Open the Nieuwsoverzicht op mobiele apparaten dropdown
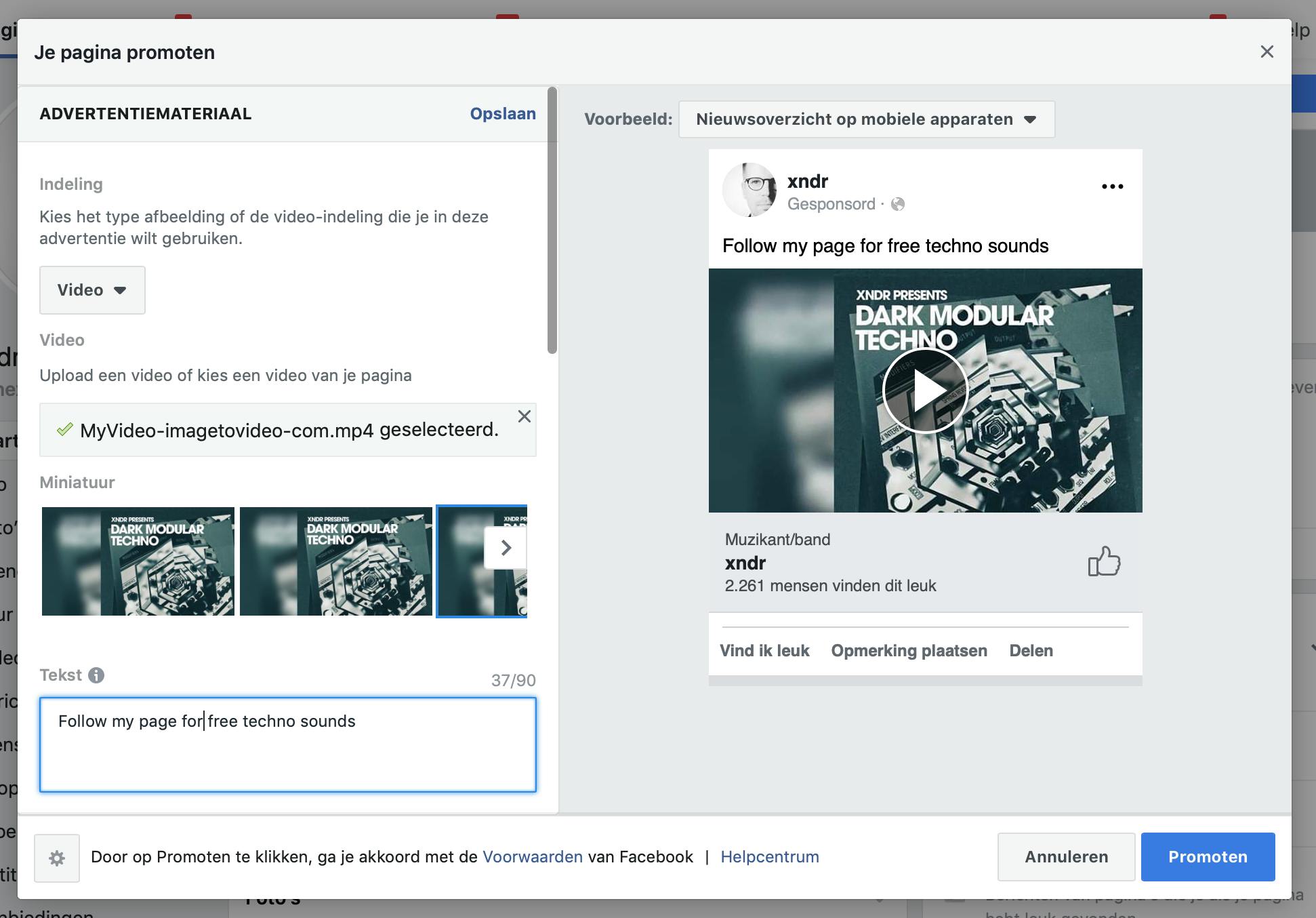Viewport: 1316px width, 918px height. pyautogui.click(x=866, y=119)
